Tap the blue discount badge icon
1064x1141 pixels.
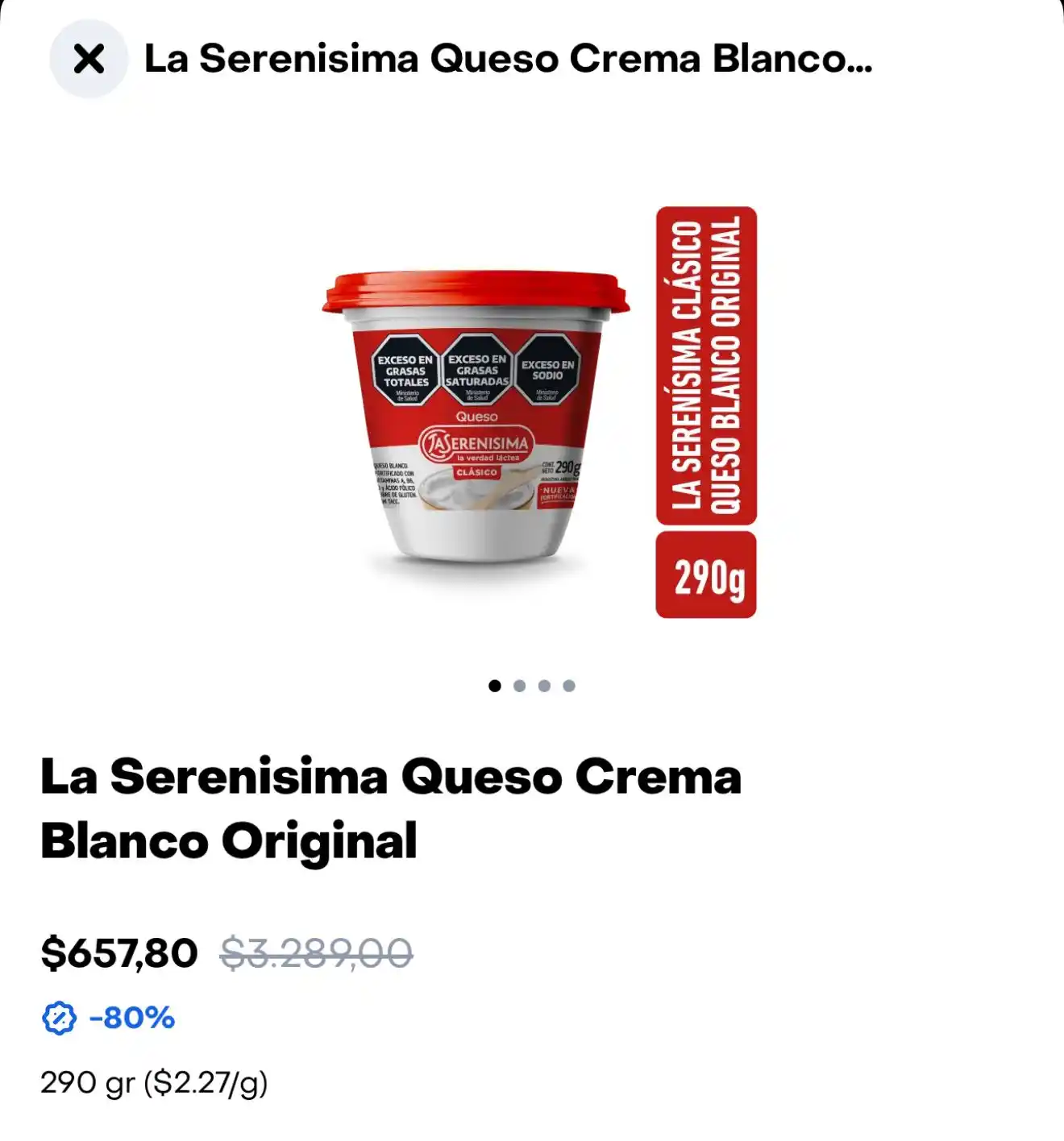pyautogui.click(x=59, y=1019)
